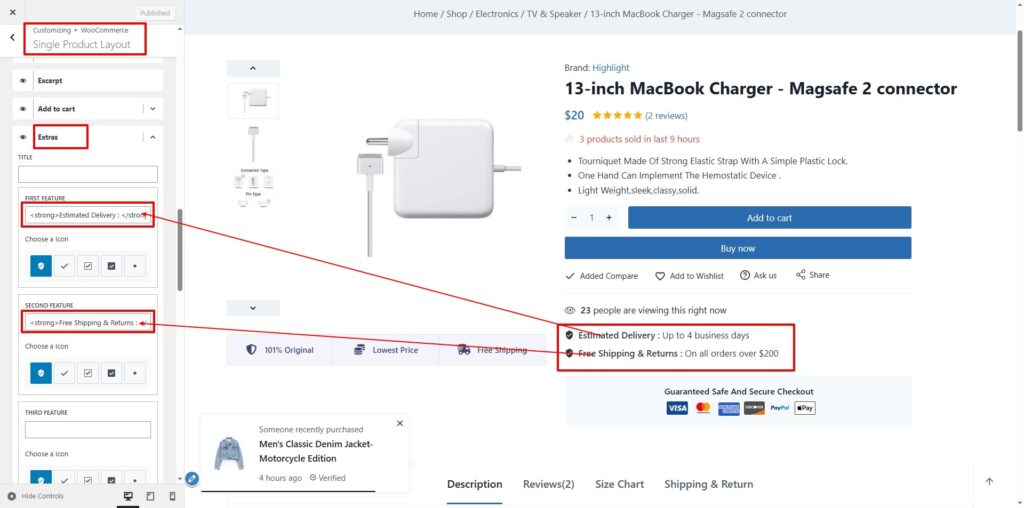1024x508 pixels.
Task: Click the Third Feature text field
Action: [x=88, y=430]
